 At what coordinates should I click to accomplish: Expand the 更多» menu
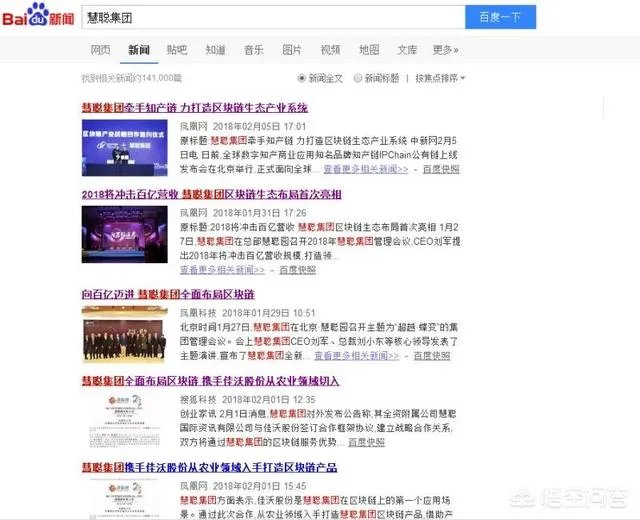click(x=445, y=50)
